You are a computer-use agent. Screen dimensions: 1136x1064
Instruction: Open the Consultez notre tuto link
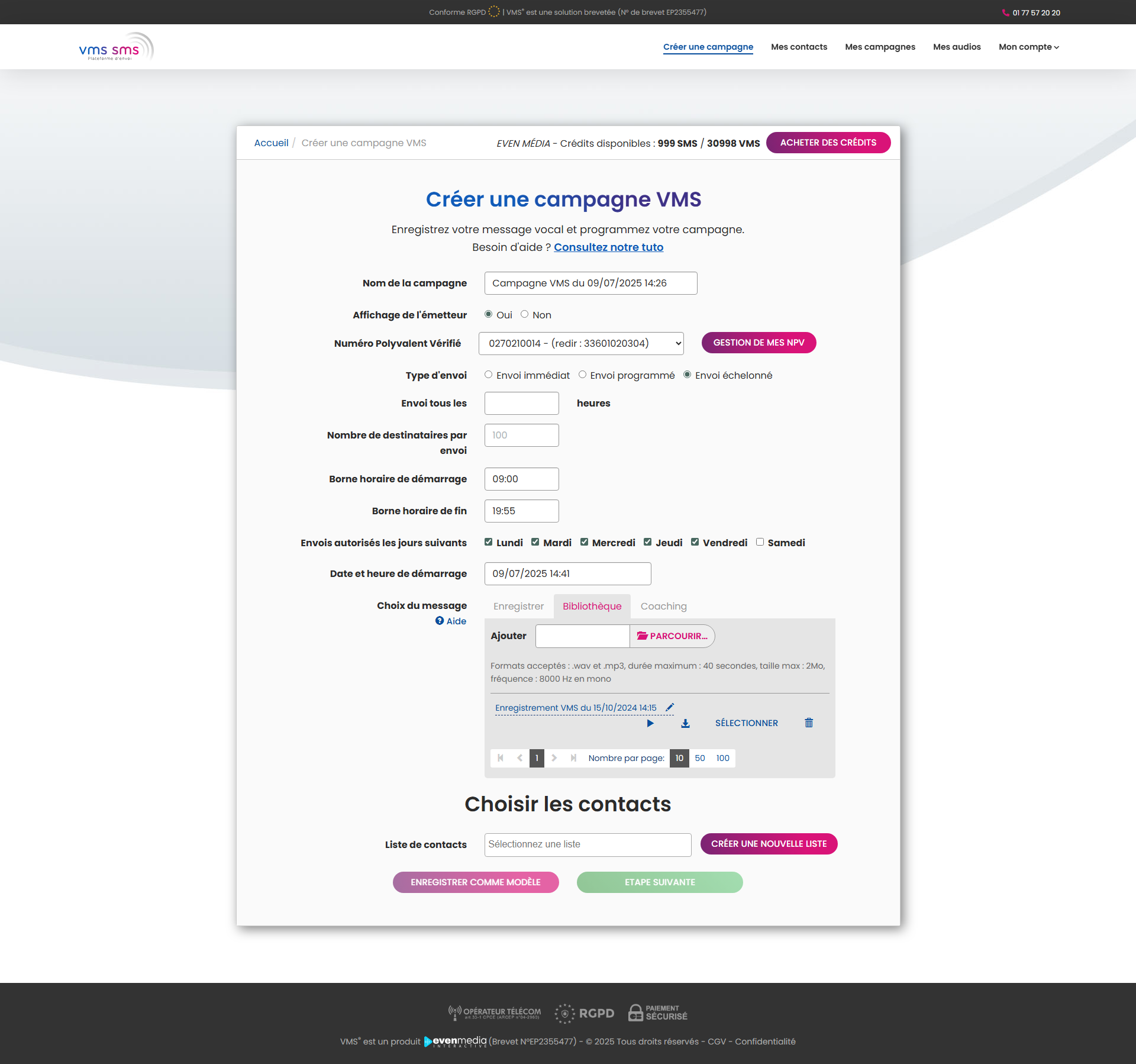coord(608,247)
